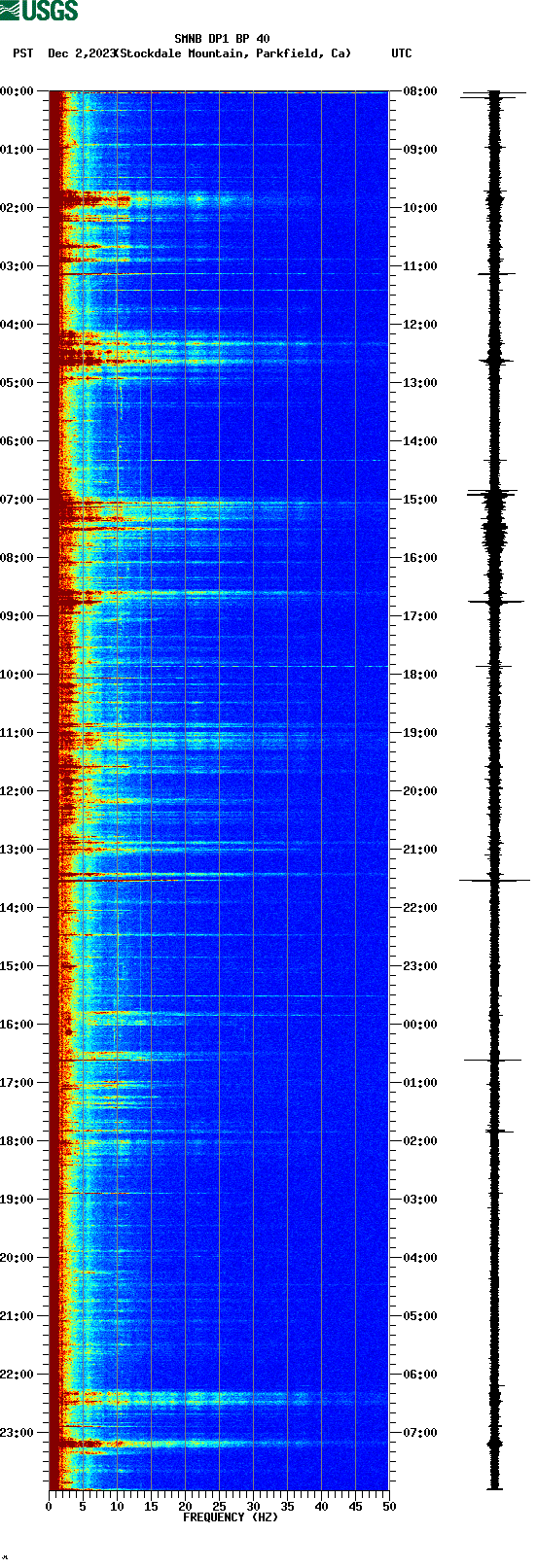Click the 23:00 PST time label on left axis
This screenshot has width=537, height=1568.
(18, 1433)
